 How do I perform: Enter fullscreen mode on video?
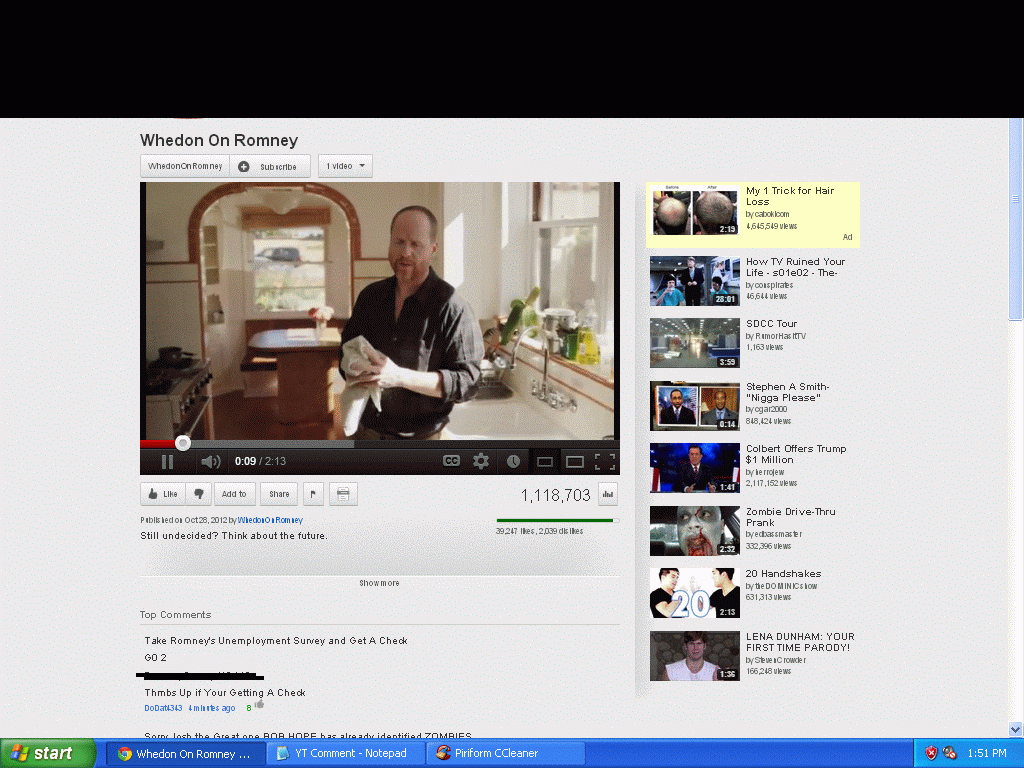coord(605,462)
